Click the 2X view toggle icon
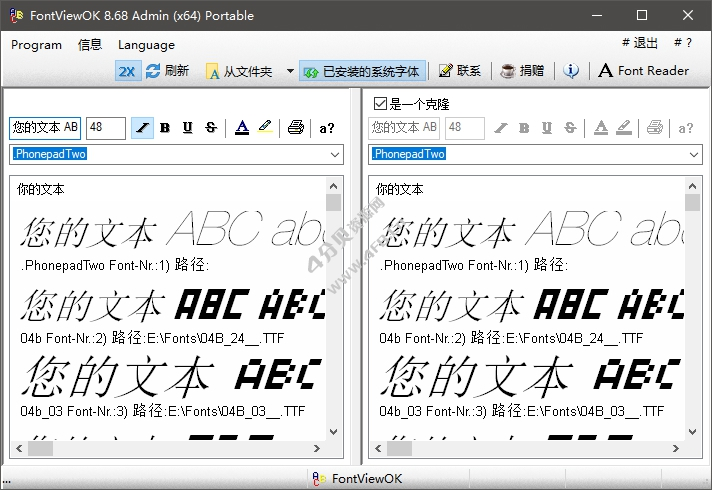The width and height of the screenshot is (712, 490). coord(127,71)
